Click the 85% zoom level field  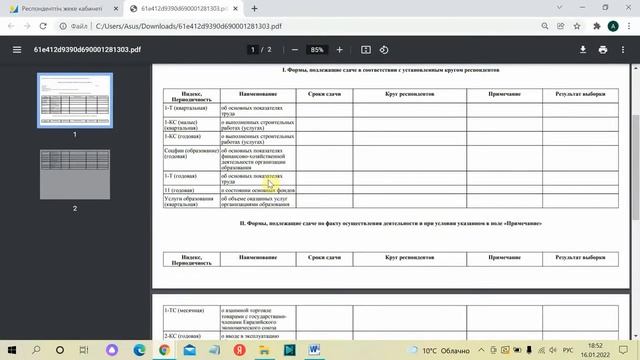tap(317, 50)
